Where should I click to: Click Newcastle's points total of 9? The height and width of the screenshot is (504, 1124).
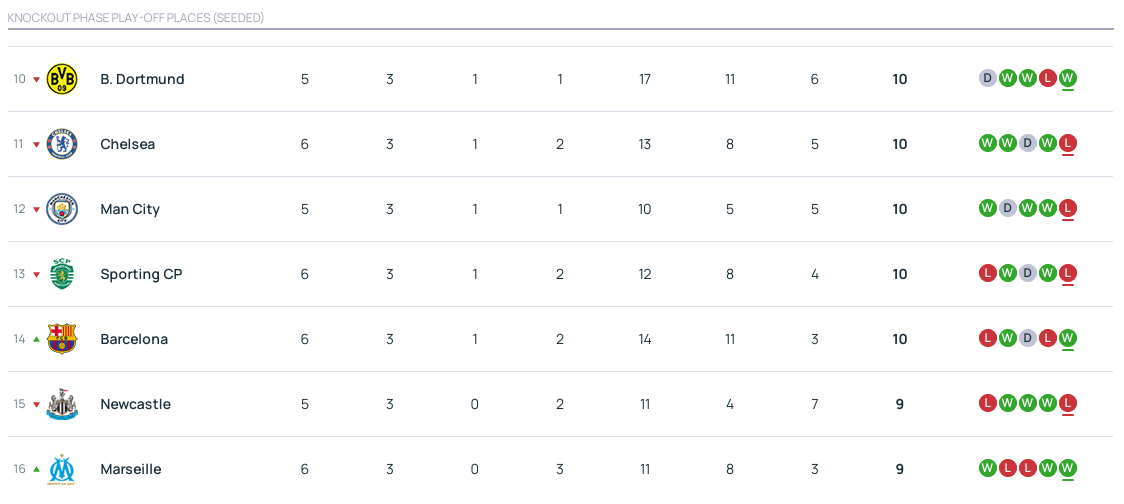point(900,404)
